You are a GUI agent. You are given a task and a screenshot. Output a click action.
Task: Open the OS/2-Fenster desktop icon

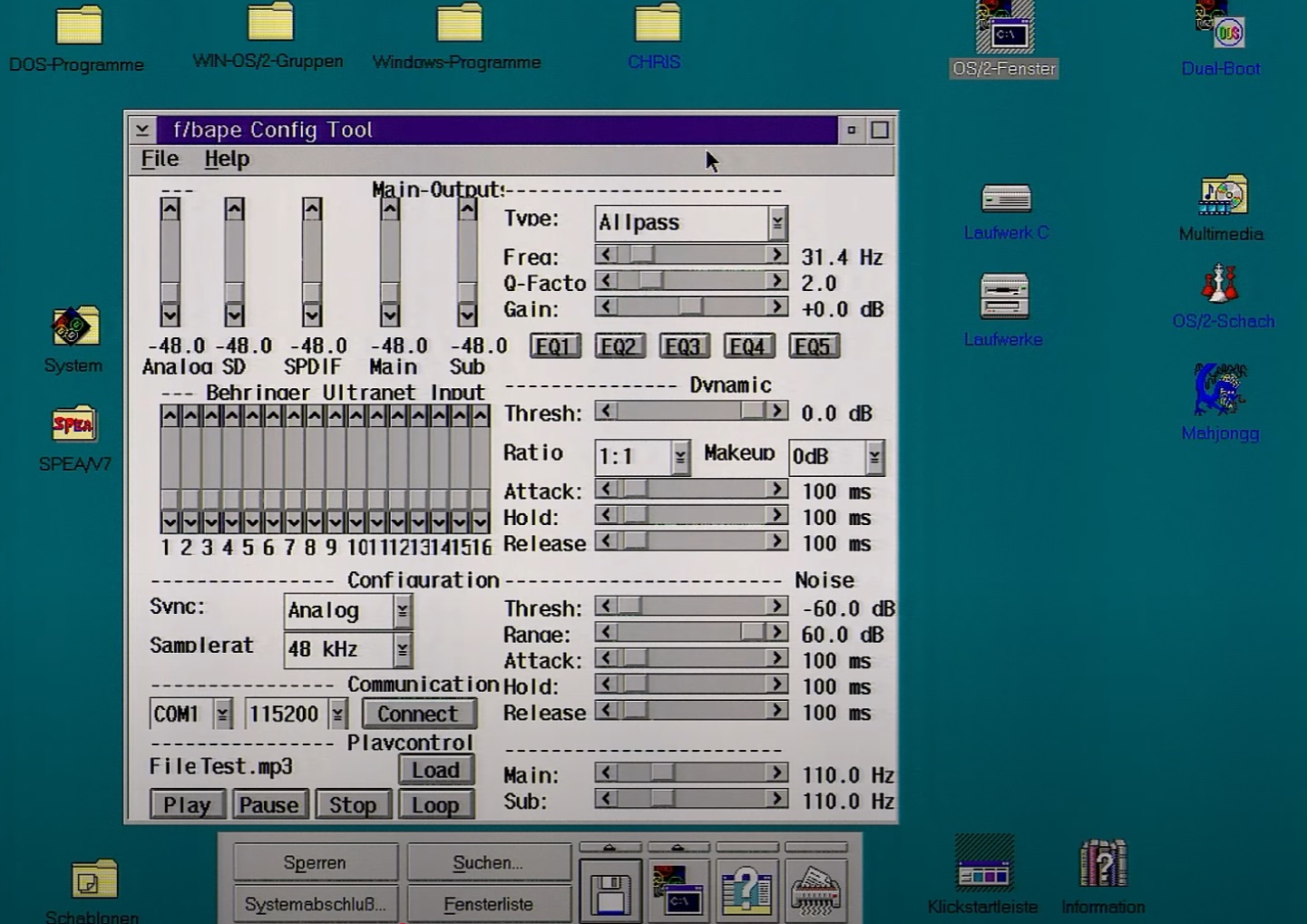click(1004, 34)
